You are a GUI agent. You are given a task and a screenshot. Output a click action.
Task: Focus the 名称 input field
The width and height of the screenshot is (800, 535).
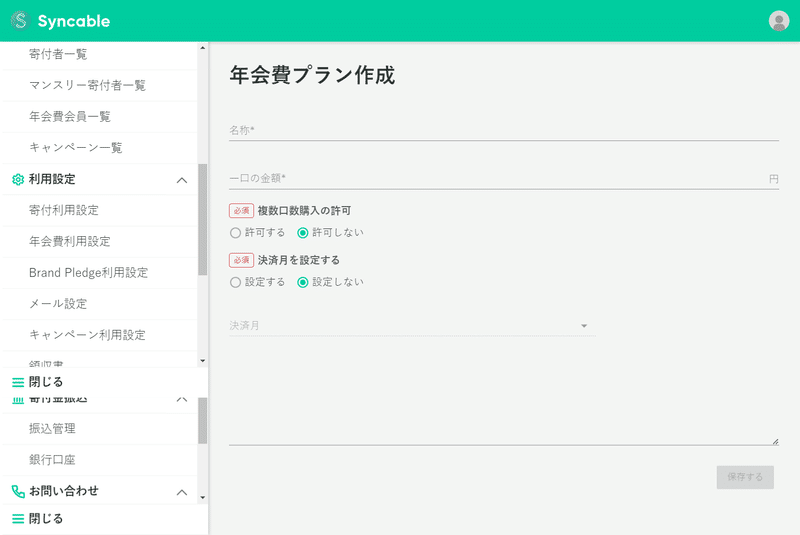[x=504, y=131]
